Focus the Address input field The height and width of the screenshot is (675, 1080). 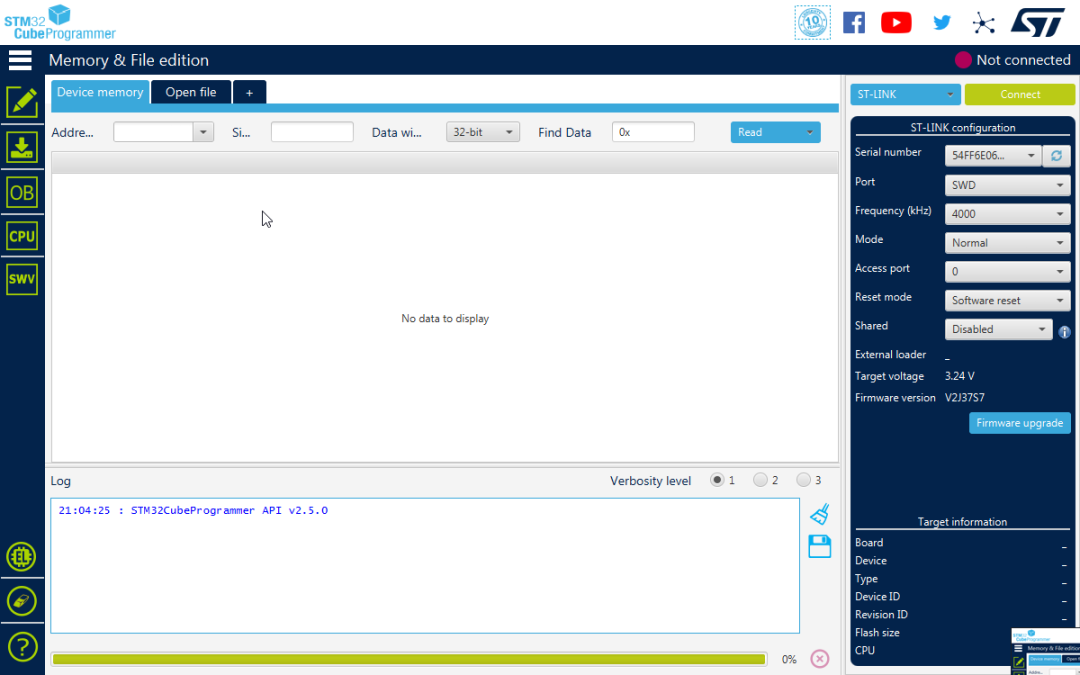153,132
